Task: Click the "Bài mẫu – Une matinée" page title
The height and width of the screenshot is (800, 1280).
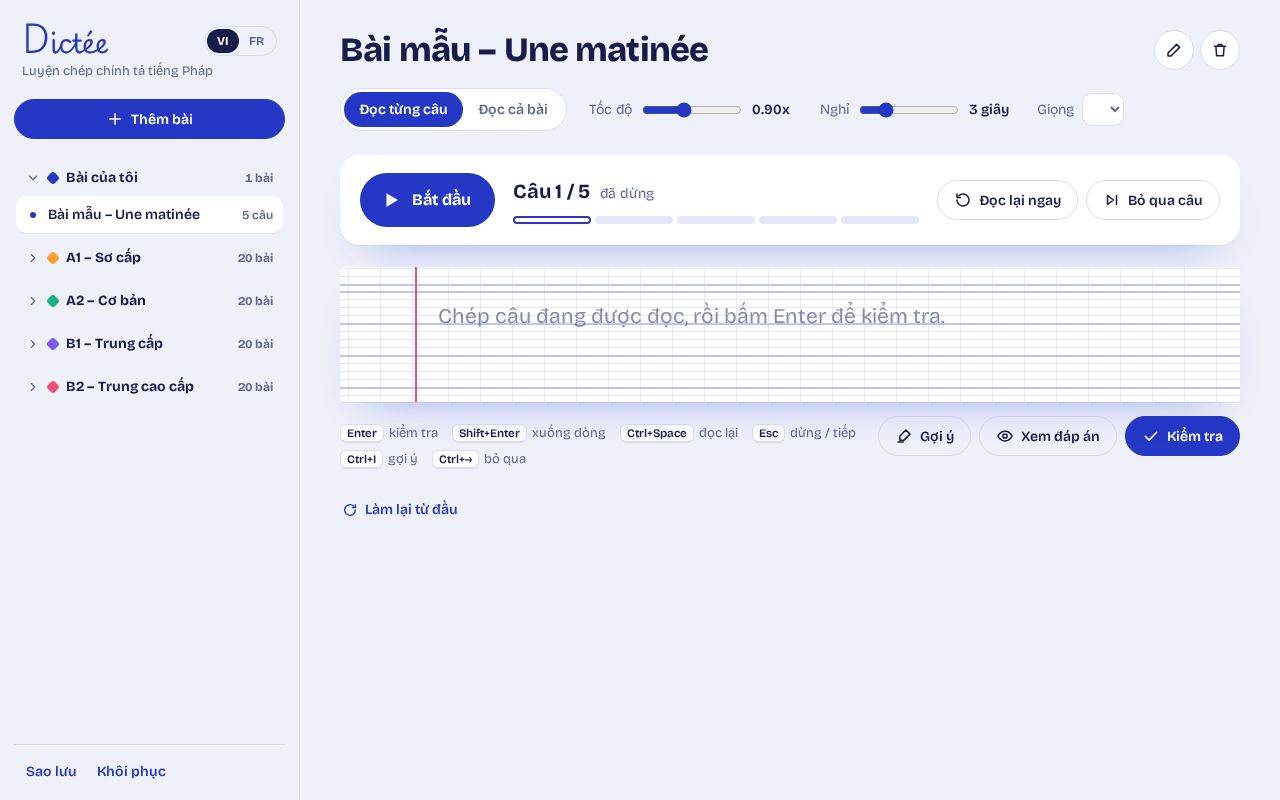Action: pyautogui.click(x=524, y=50)
